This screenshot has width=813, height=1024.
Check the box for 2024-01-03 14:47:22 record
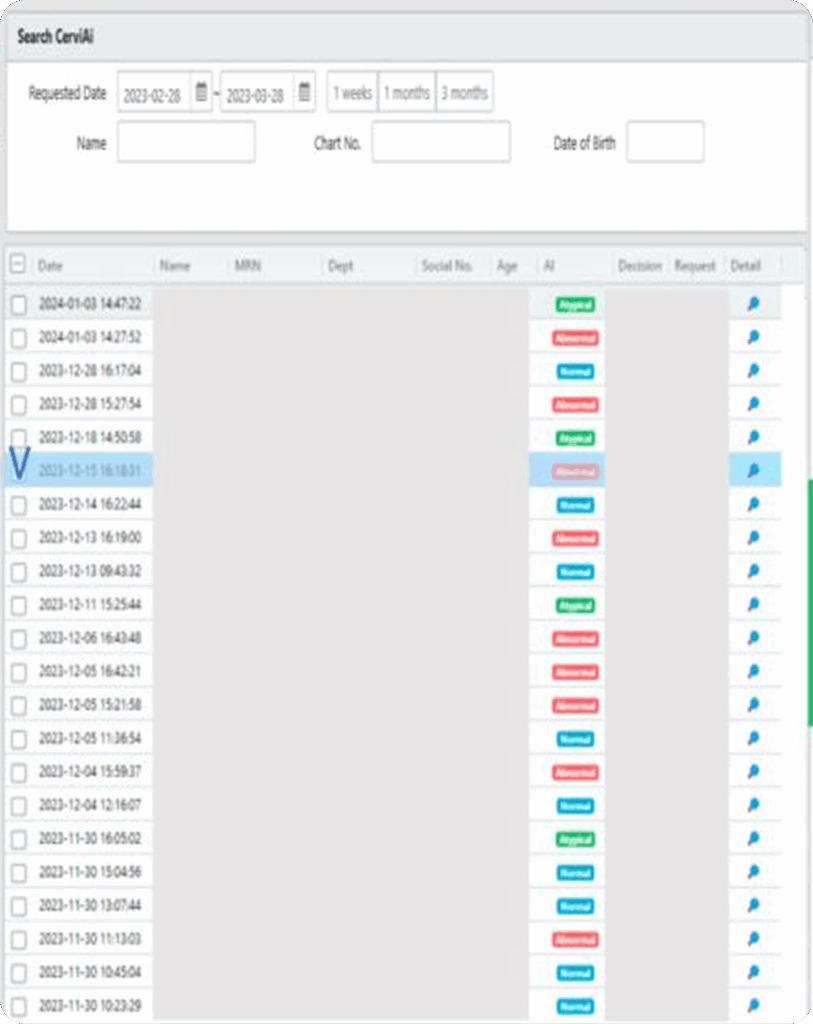pyautogui.click(x=19, y=305)
